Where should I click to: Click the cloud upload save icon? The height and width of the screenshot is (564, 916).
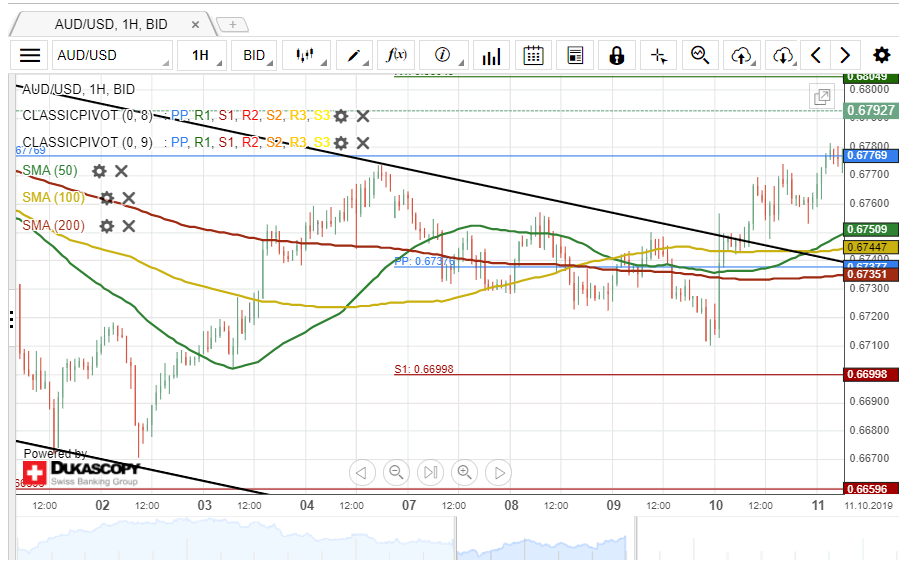coord(741,56)
